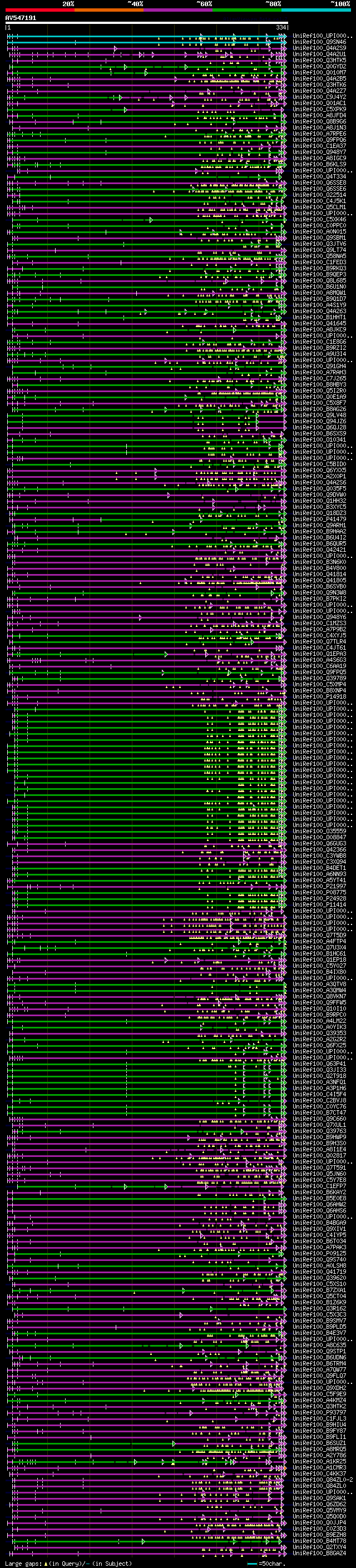Image resolution: width=356 pixels, height=1568 pixels.
Task: Select the UniRef100_O22514 label
Action: (319, 195)
